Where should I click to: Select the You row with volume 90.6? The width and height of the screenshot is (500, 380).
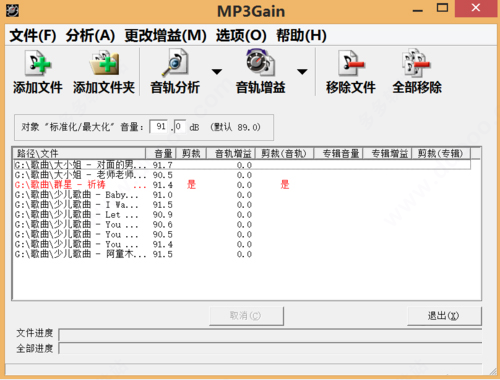tap(242, 224)
